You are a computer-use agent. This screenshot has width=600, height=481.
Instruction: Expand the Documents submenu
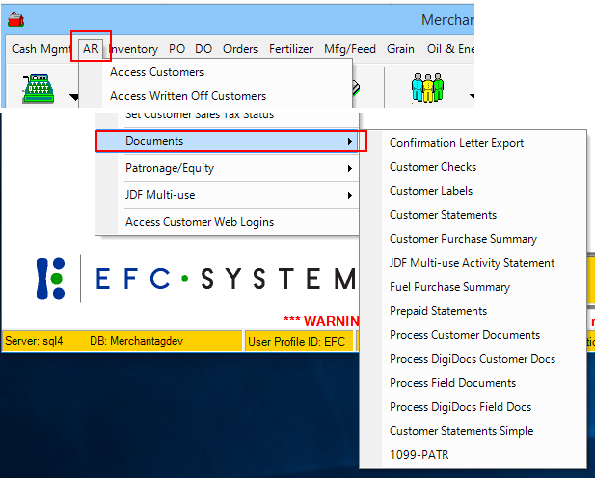231,142
